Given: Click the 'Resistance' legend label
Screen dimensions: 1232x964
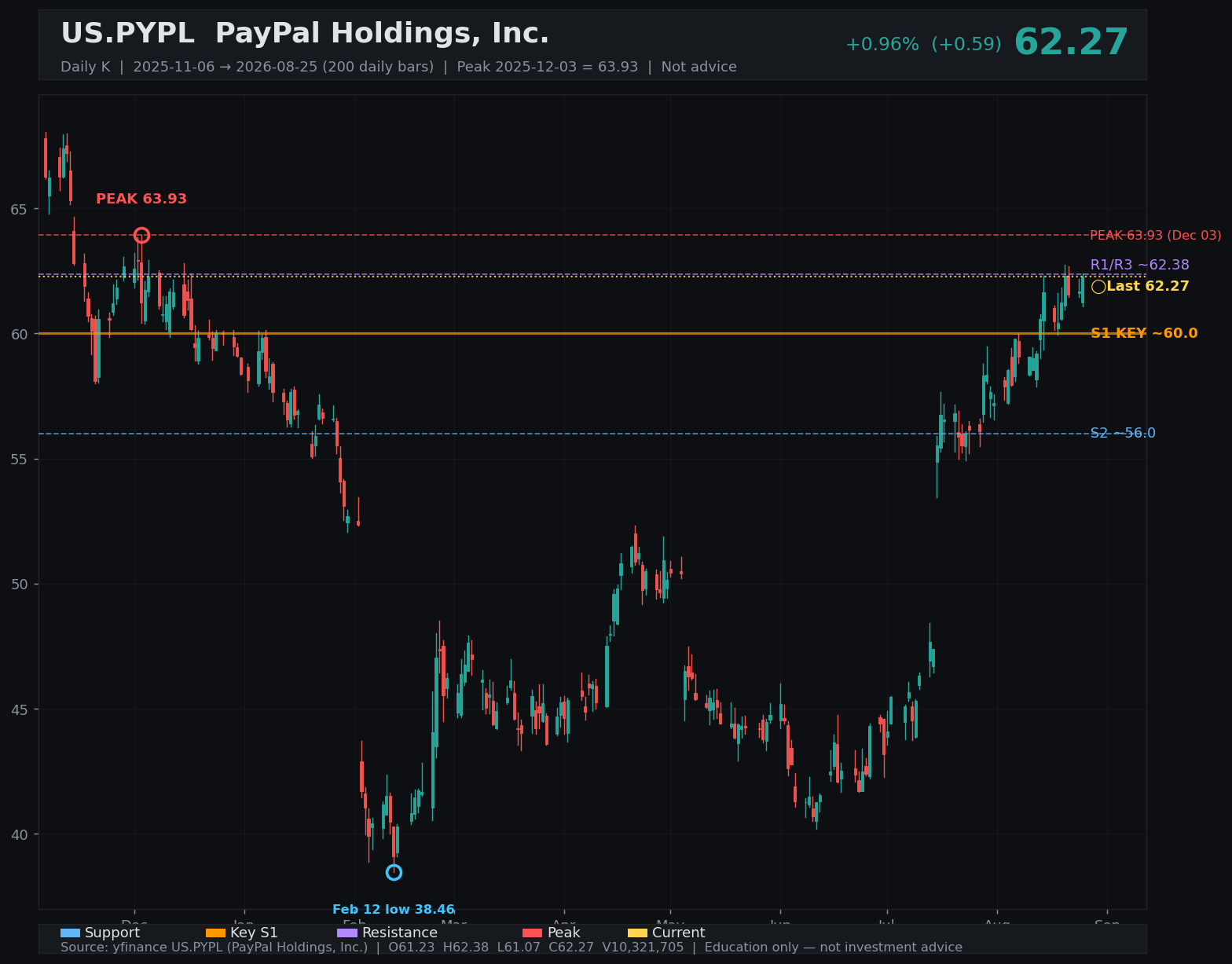Looking at the screenshot, I should click(400, 933).
